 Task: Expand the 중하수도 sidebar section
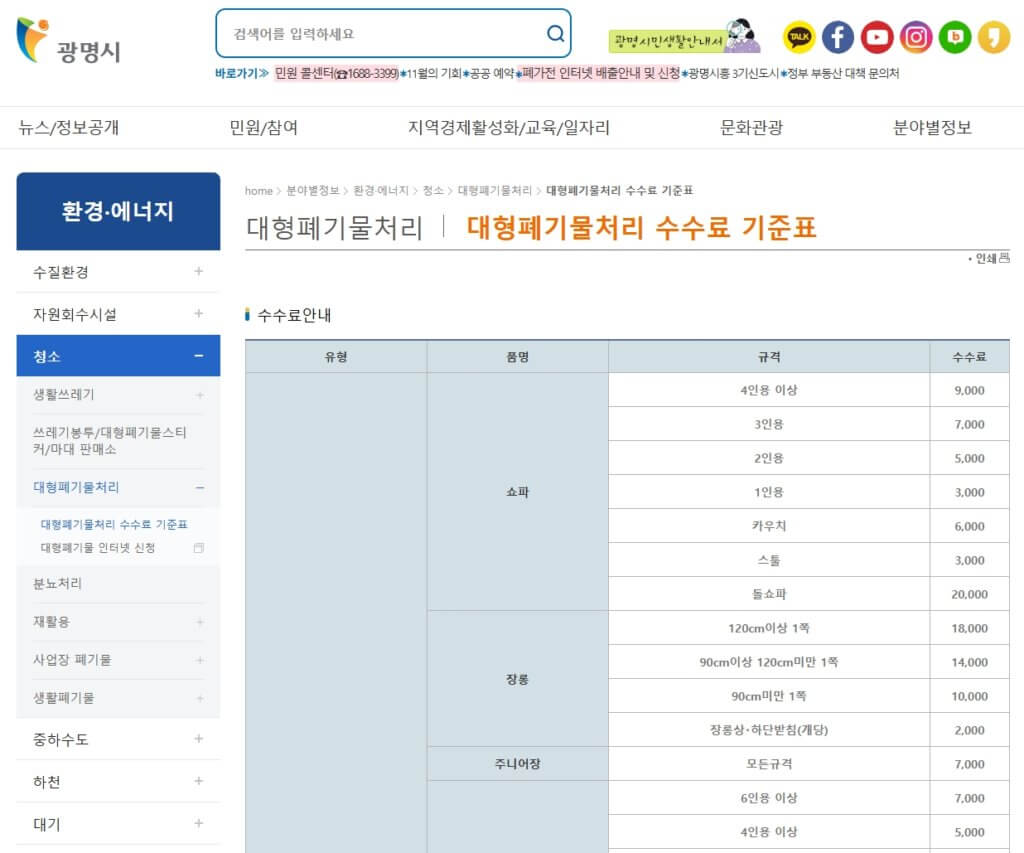coord(118,739)
